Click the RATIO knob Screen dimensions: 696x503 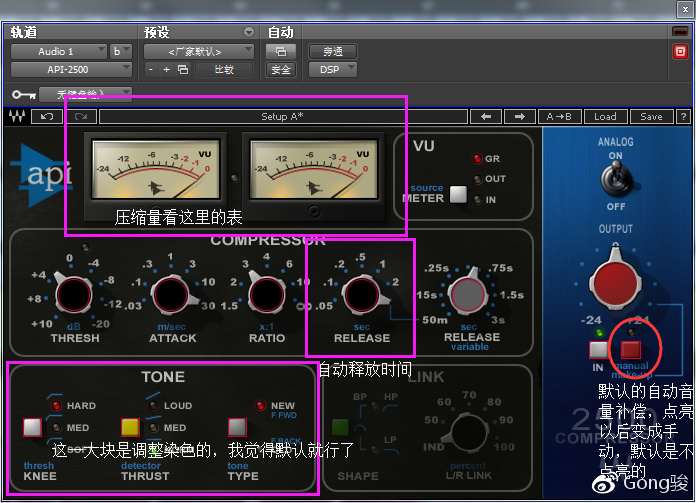pos(267,295)
